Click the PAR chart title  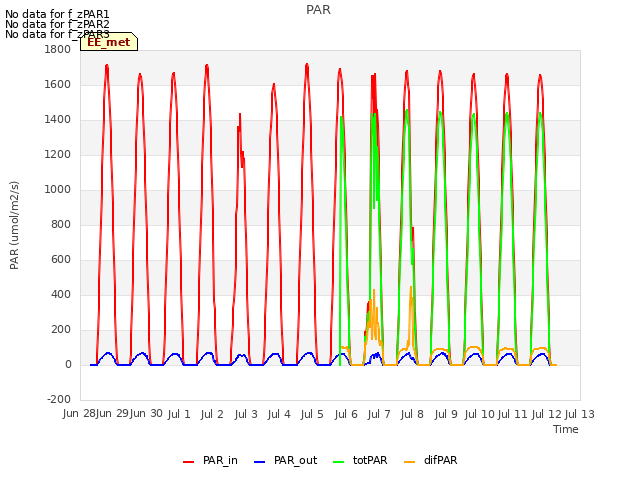point(318,10)
